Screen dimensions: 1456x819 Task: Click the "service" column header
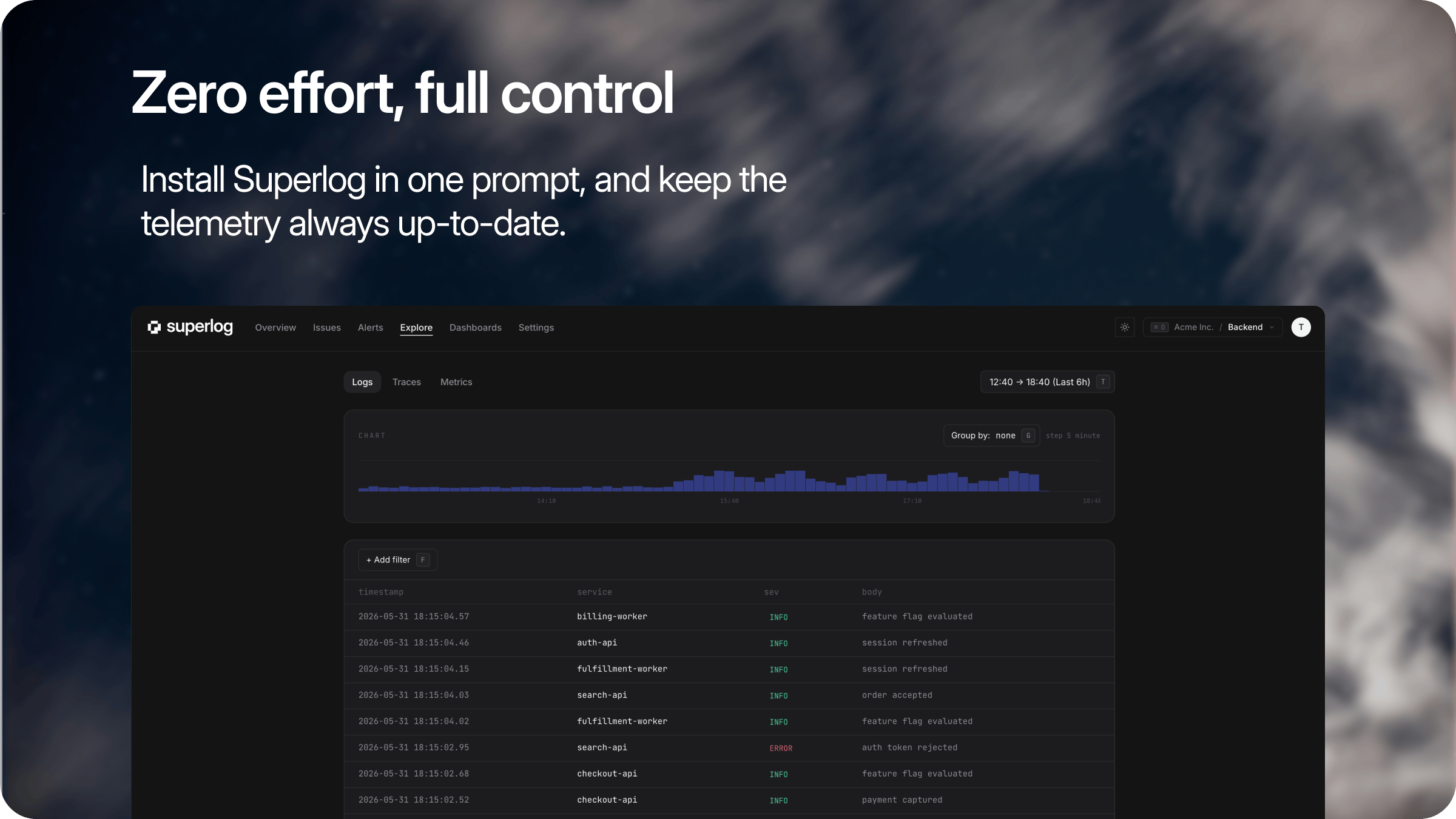point(595,592)
